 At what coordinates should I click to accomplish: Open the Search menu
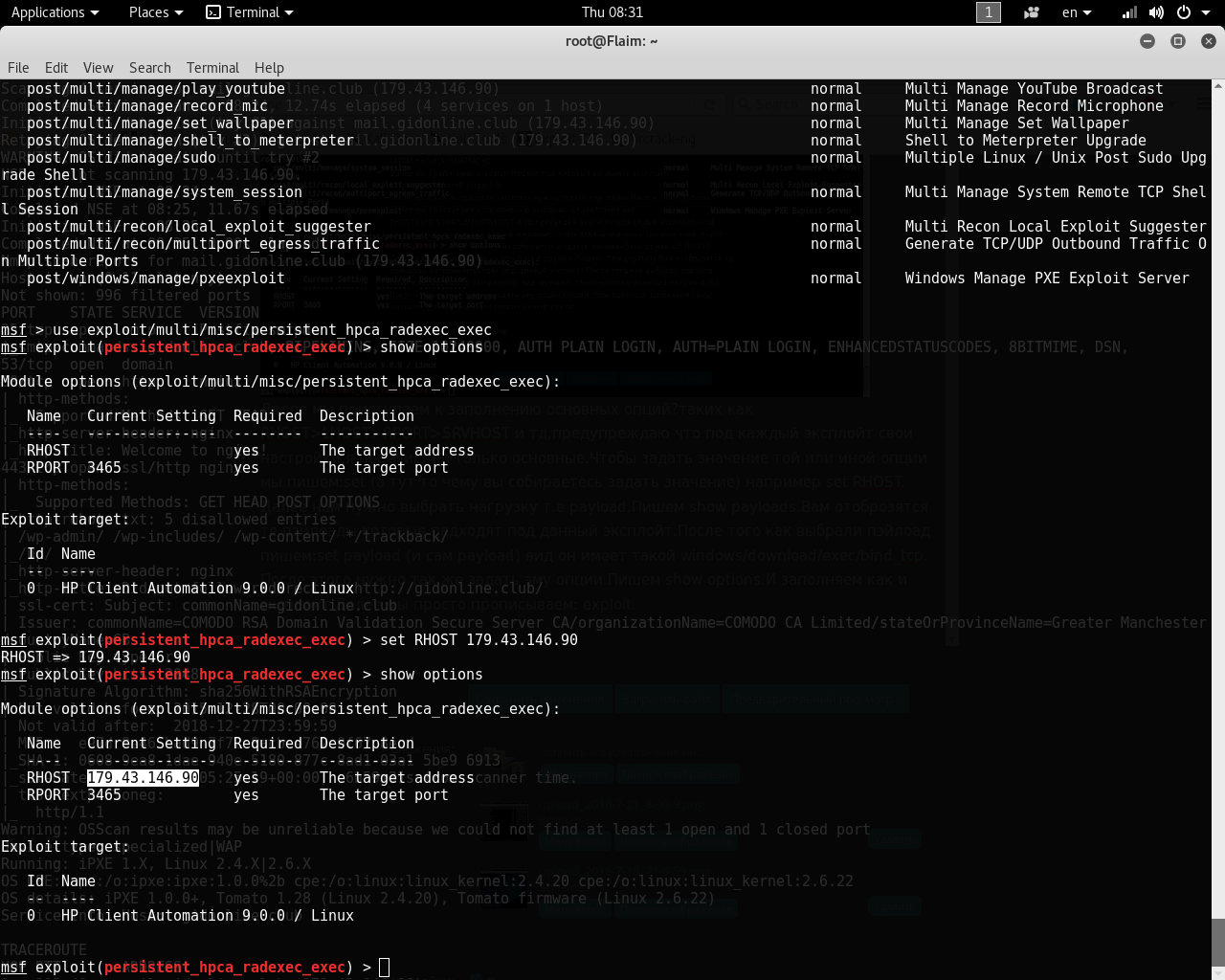[149, 68]
